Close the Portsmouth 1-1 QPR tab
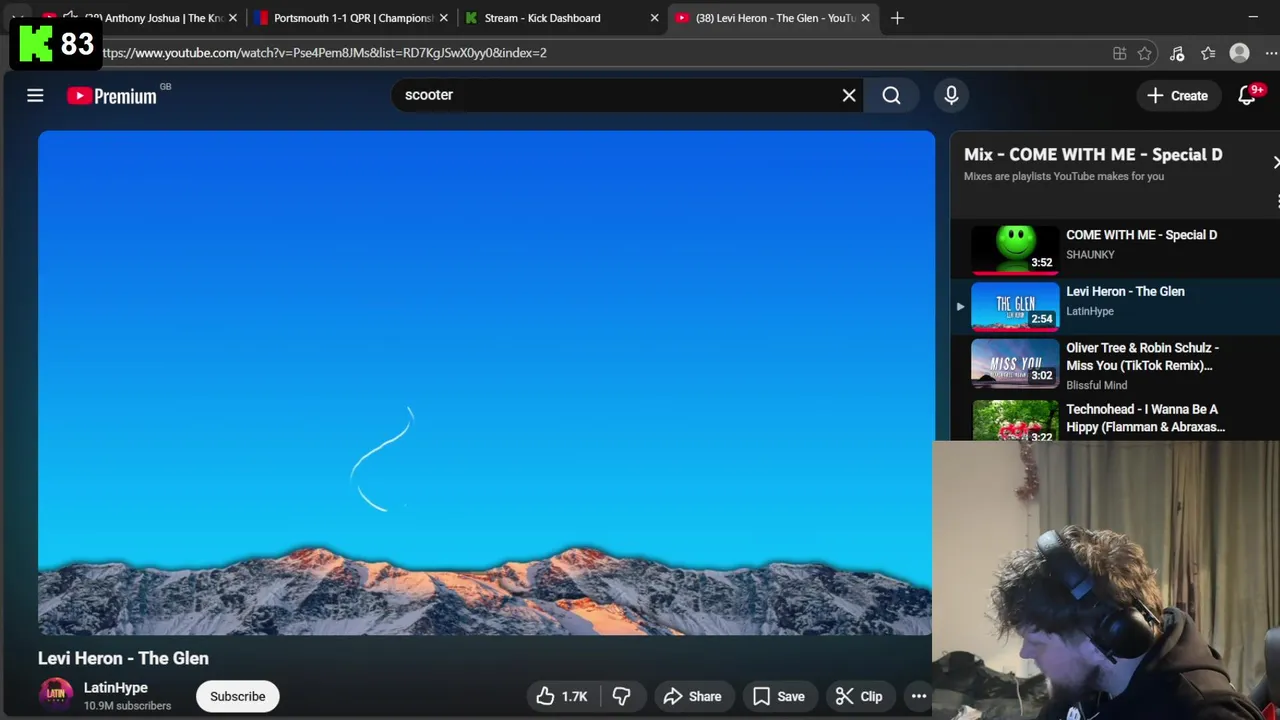The height and width of the screenshot is (720, 1280). (x=444, y=18)
